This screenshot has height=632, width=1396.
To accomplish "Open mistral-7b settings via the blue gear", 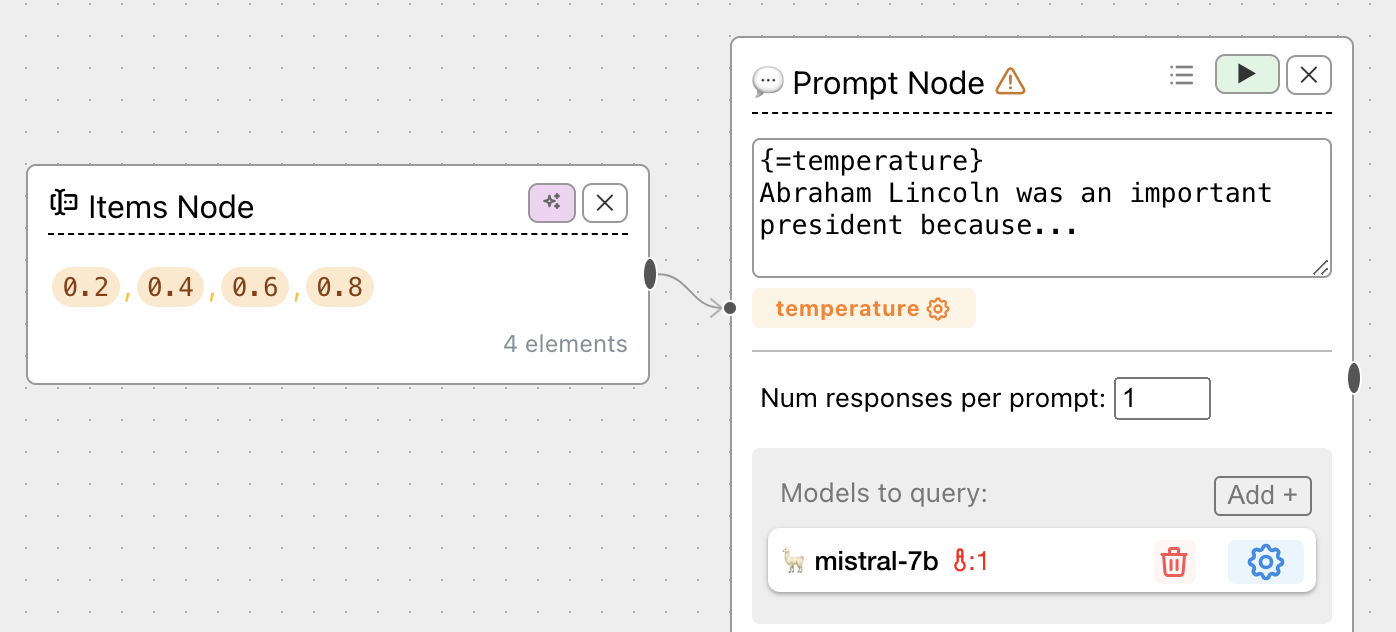I will (1265, 562).
